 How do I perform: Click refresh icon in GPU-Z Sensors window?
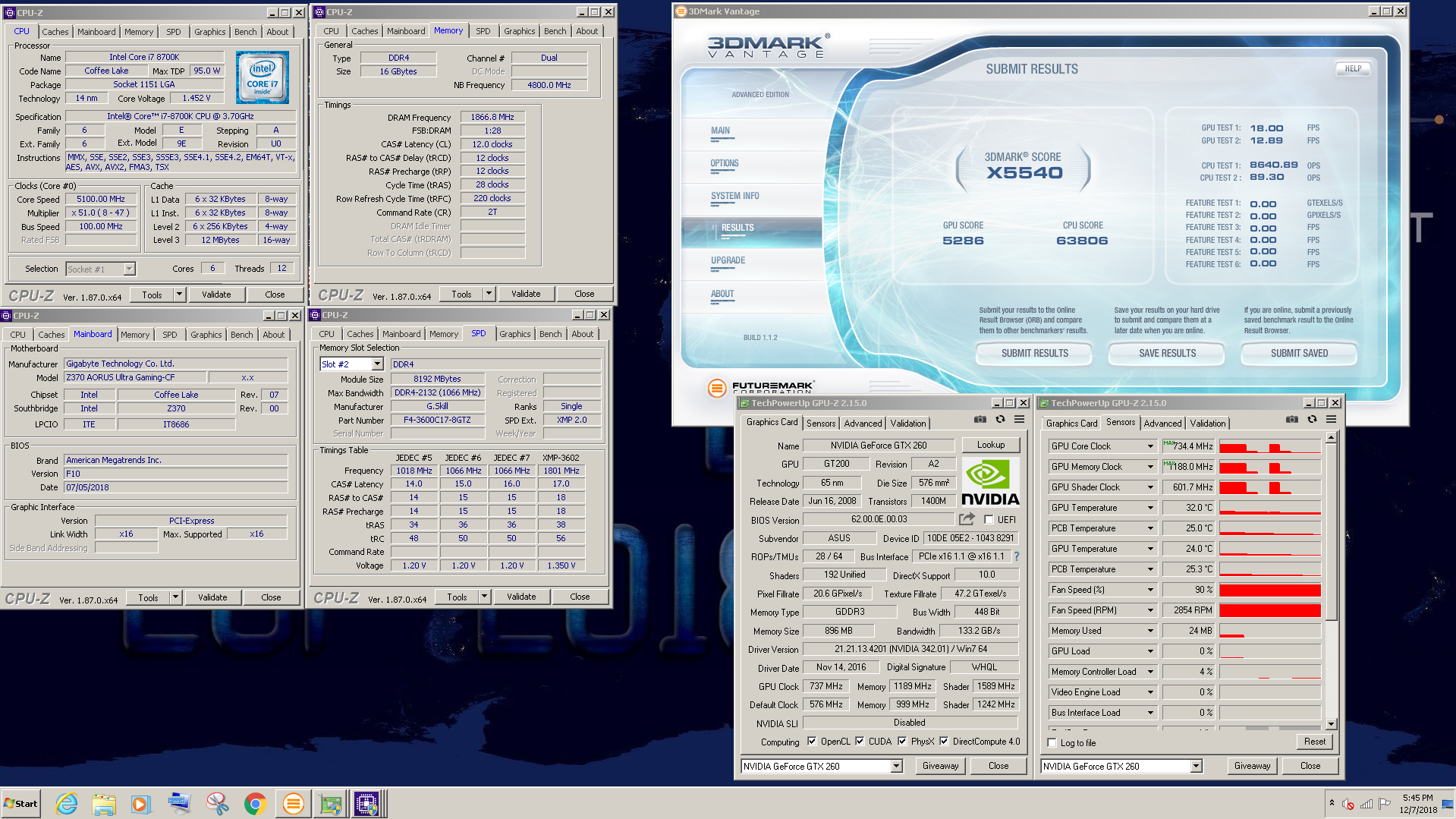pyautogui.click(x=1312, y=419)
